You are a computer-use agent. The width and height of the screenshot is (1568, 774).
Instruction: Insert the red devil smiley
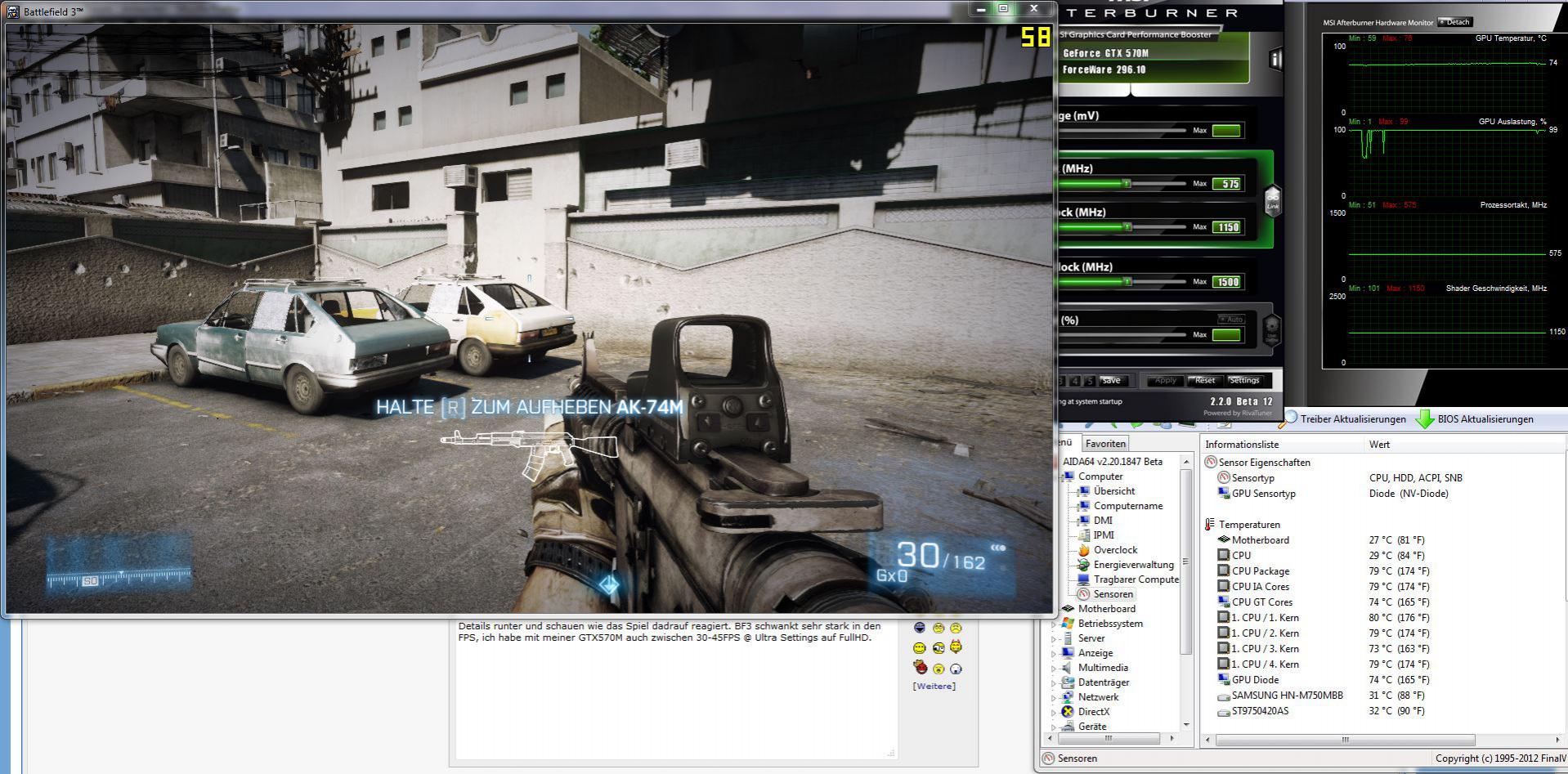[x=921, y=668]
